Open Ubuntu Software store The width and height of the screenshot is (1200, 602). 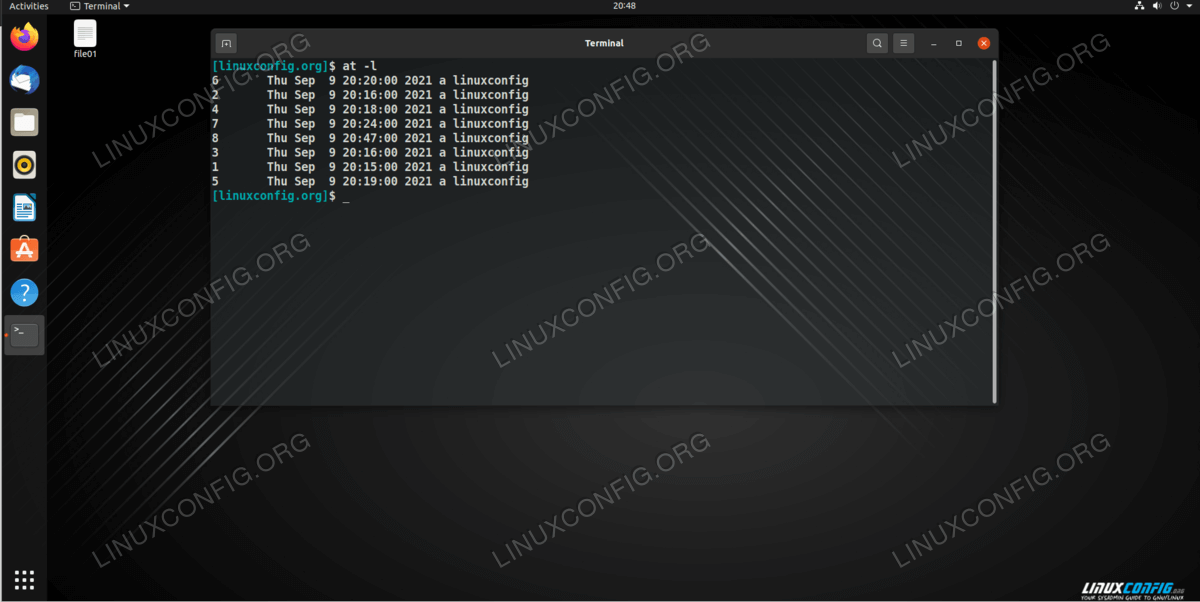pyautogui.click(x=24, y=250)
